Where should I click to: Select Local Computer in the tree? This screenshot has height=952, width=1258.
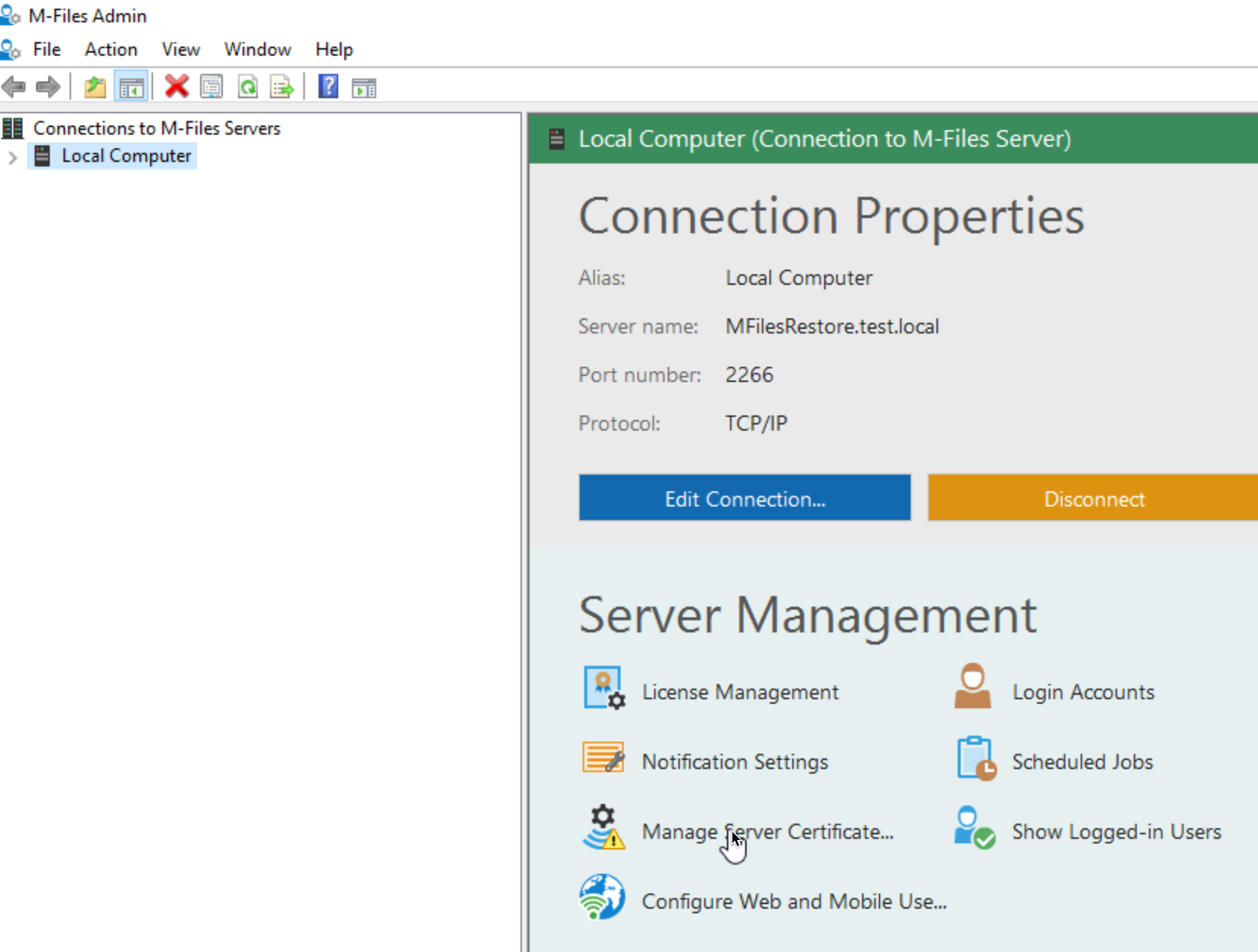pos(126,156)
